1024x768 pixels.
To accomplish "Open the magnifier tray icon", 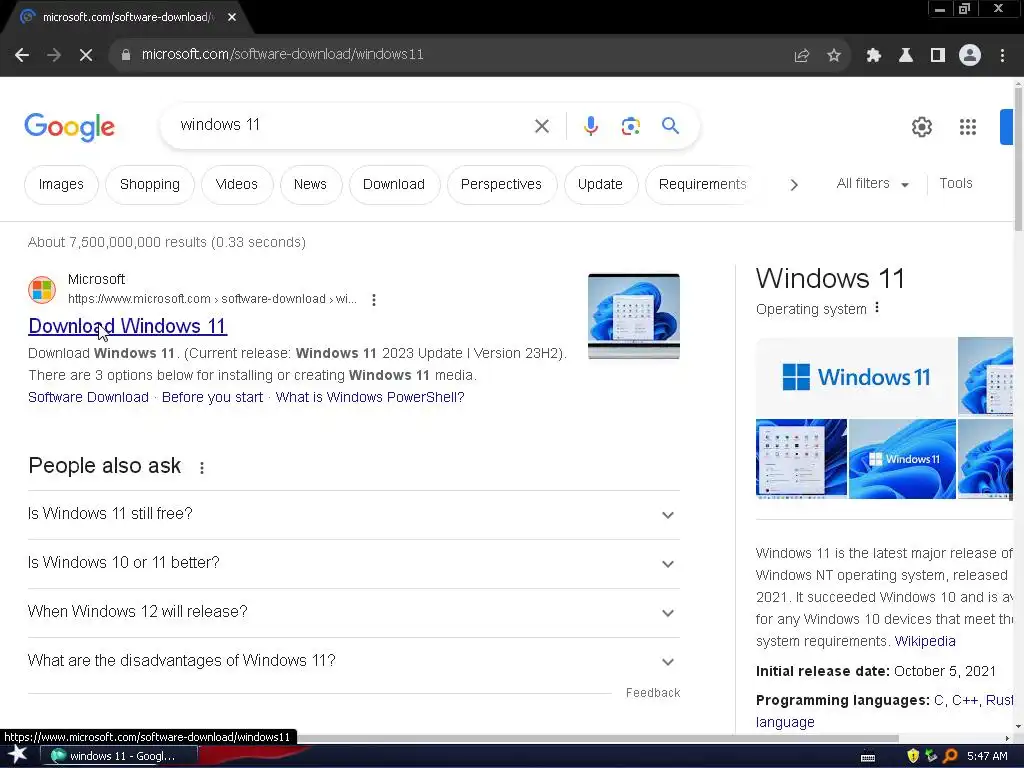I will point(950,756).
